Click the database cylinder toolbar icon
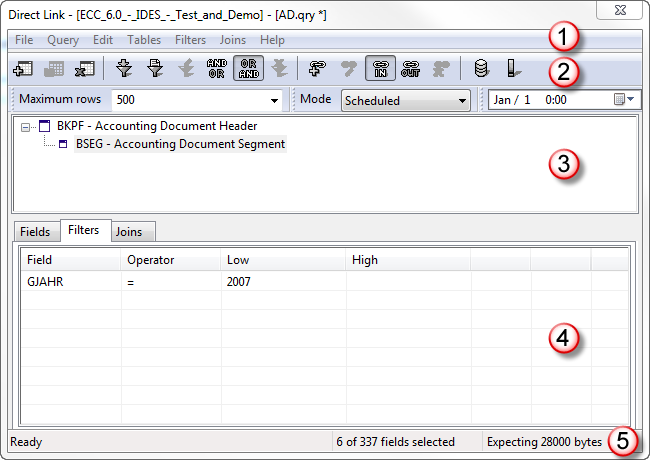The height and width of the screenshot is (460, 650). (x=481, y=68)
